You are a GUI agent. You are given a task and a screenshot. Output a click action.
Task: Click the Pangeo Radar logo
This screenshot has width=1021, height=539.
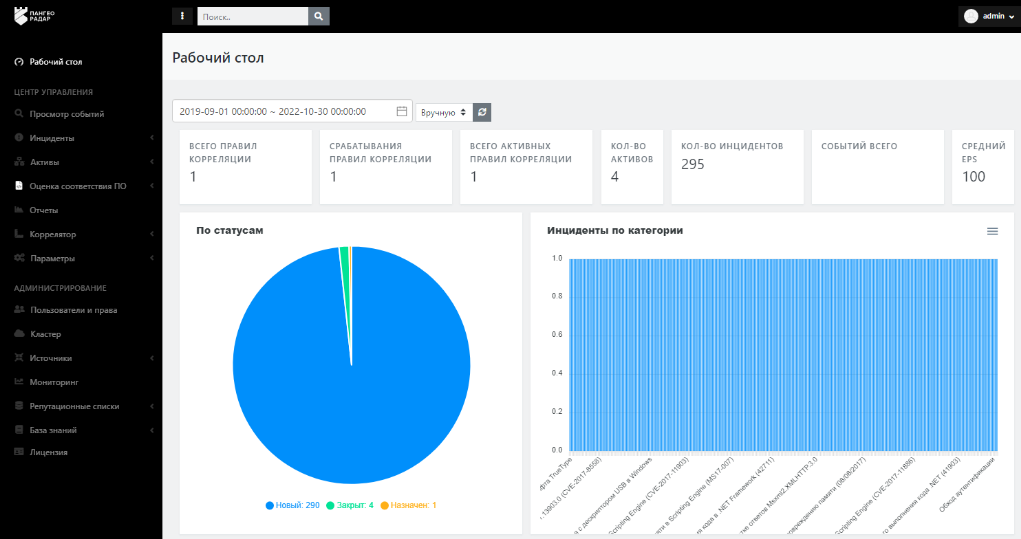(x=35, y=16)
